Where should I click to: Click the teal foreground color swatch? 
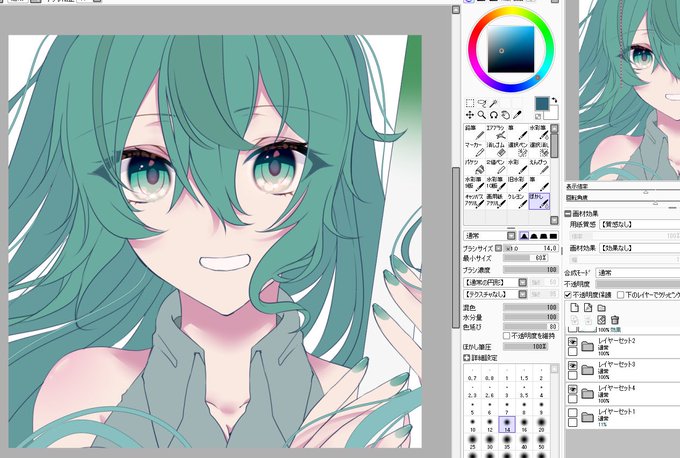(x=542, y=104)
